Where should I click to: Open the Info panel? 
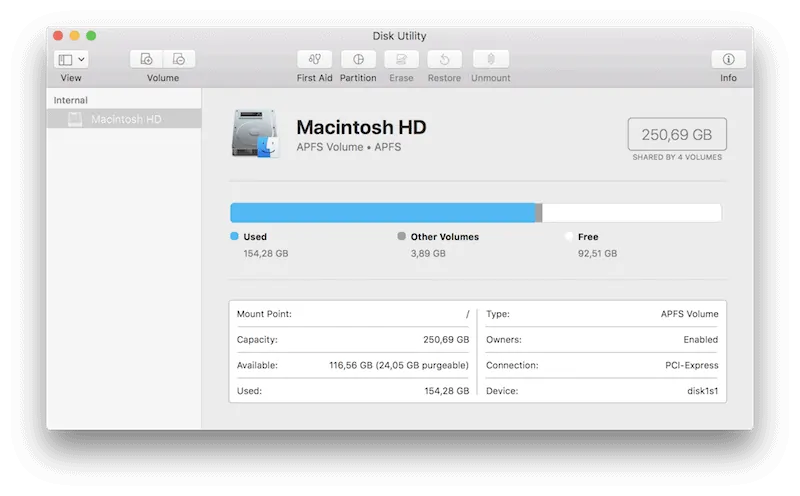(729, 60)
